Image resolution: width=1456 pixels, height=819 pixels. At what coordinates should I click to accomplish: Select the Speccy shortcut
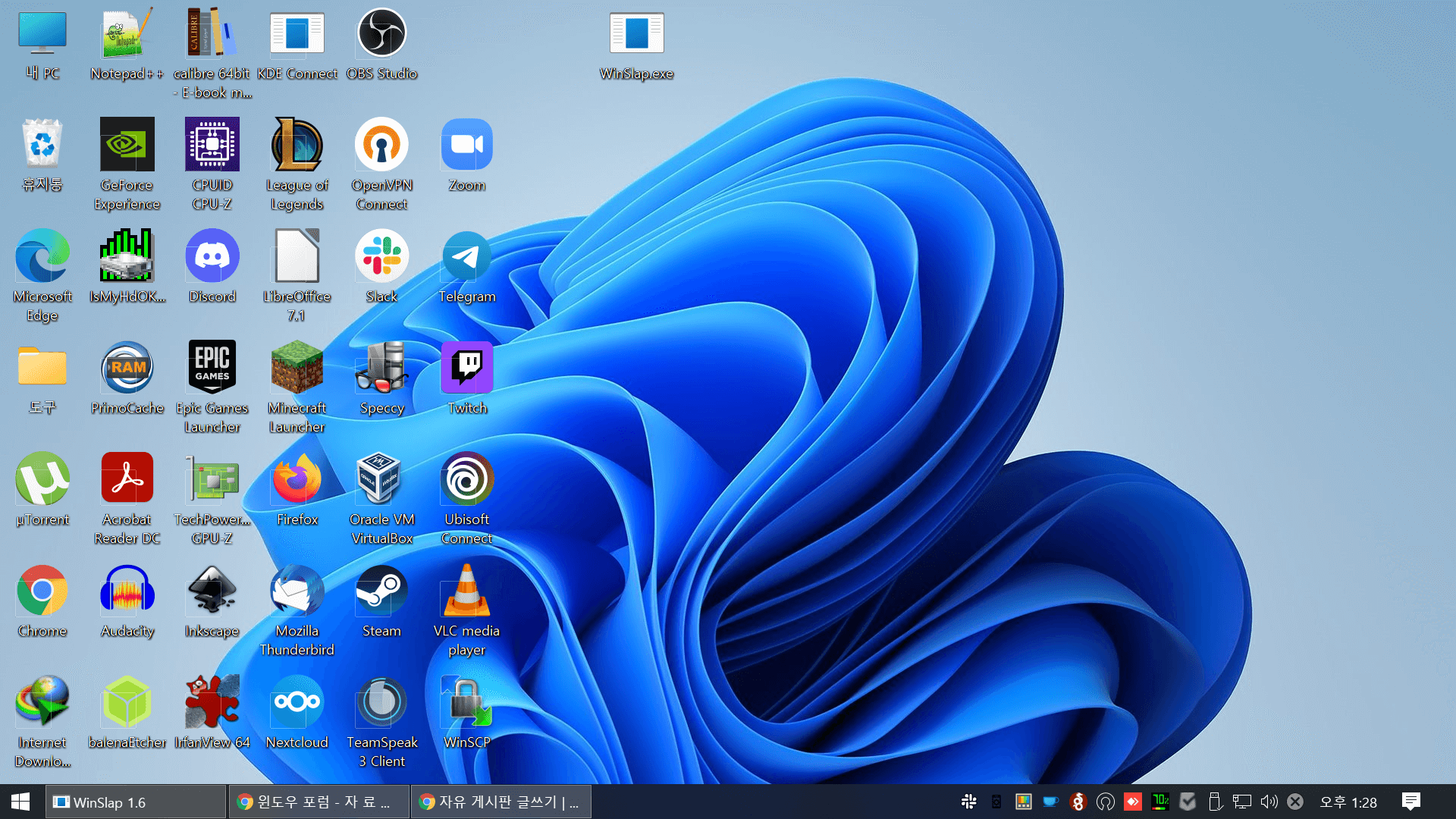[382, 378]
